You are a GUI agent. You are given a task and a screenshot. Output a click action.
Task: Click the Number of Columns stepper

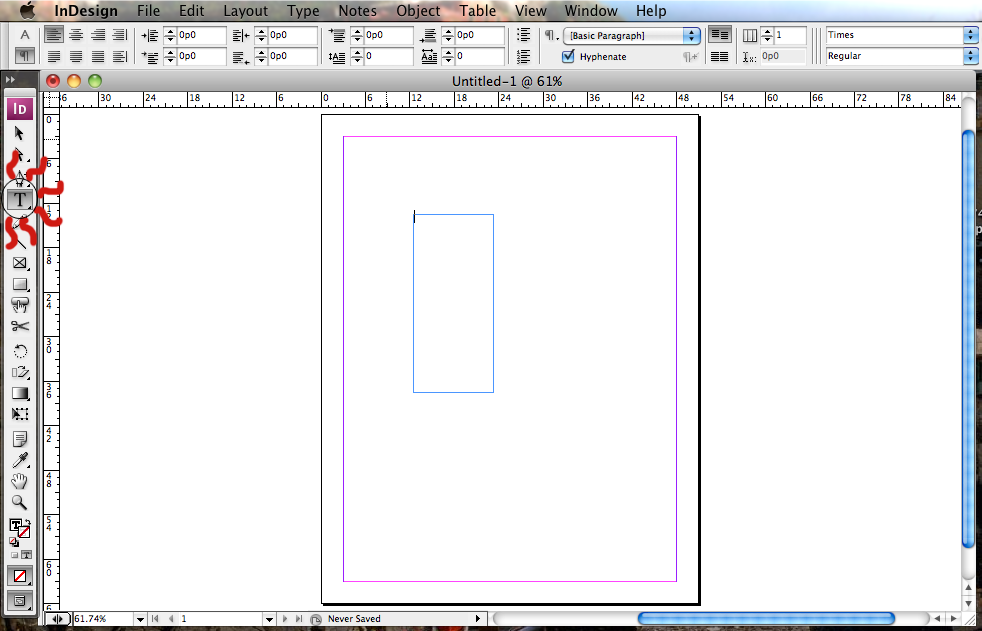pos(767,35)
